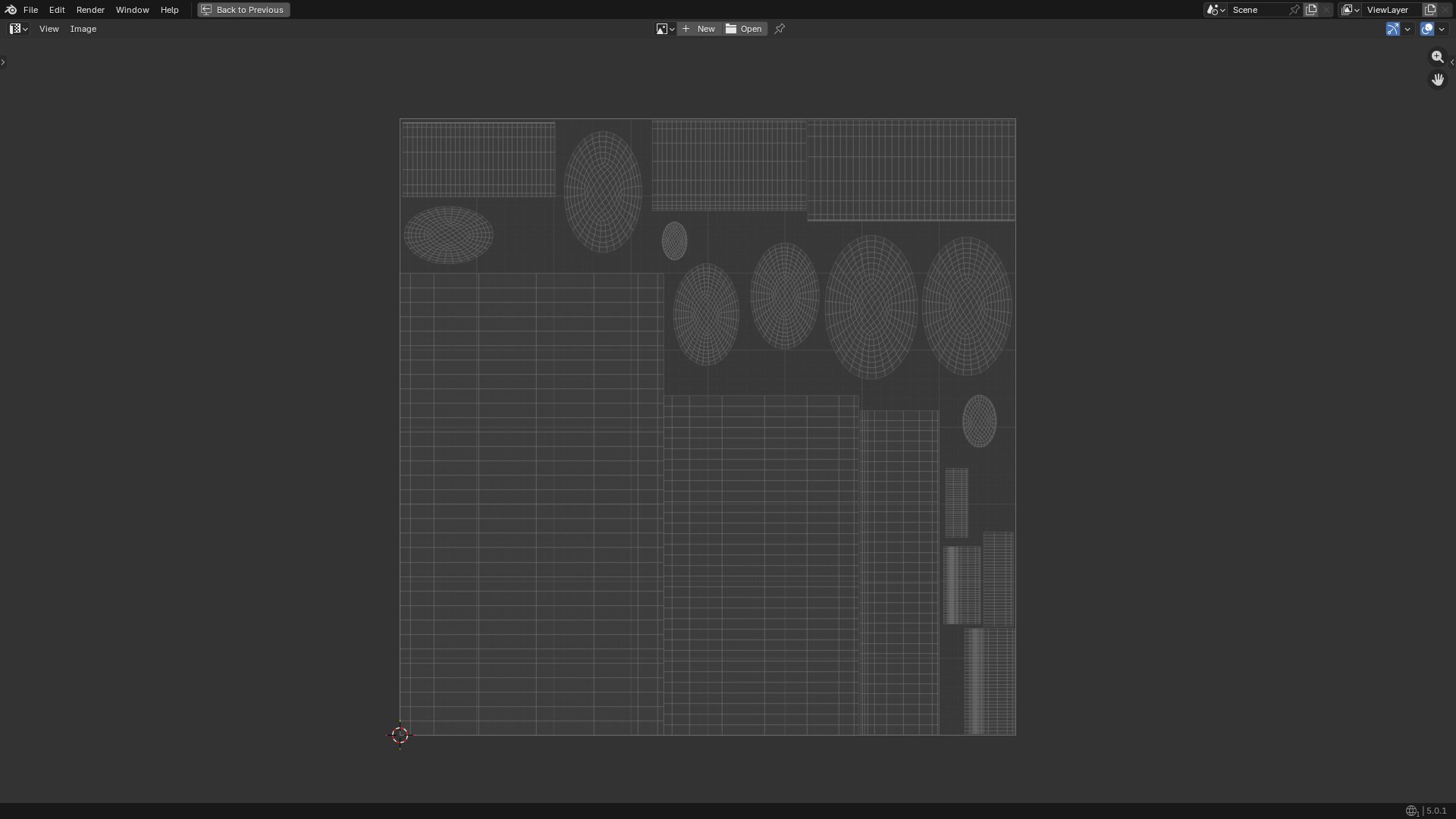The height and width of the screenshot is (819, 1456).
Task: Expand the right sidebar region arrow
Action: click(x=1452, y=62)
